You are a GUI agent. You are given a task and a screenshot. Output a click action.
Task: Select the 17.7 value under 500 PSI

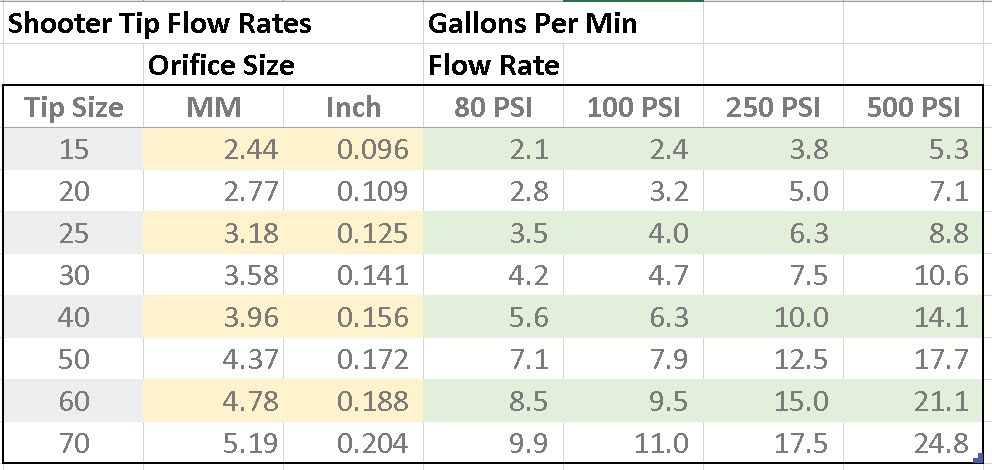click(x=914, y=358)
